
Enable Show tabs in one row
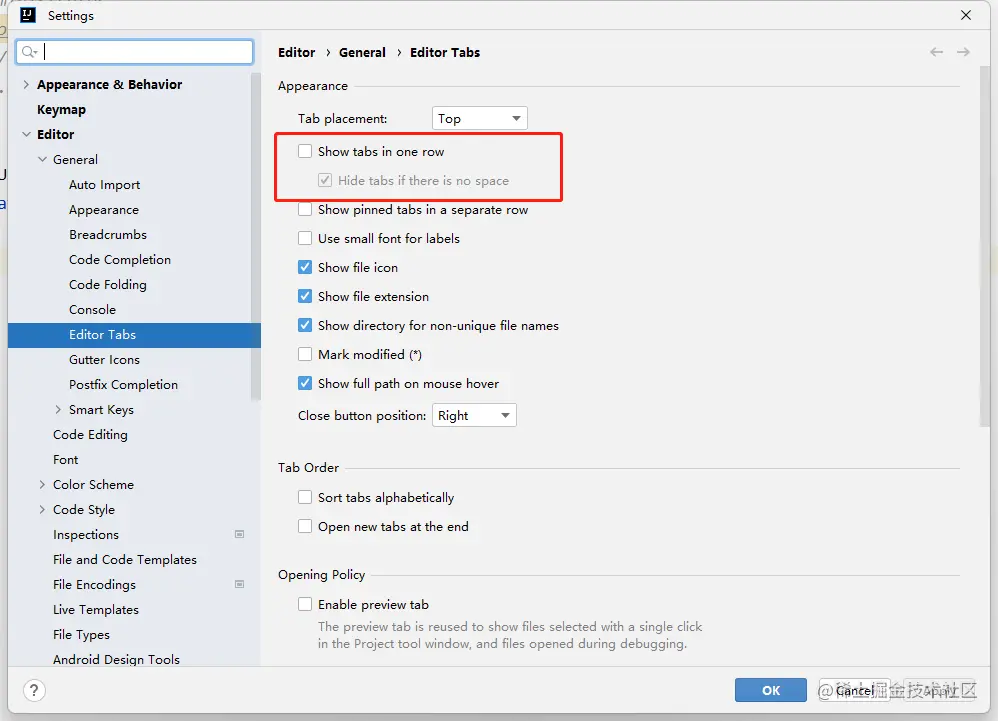coord(305,151)
